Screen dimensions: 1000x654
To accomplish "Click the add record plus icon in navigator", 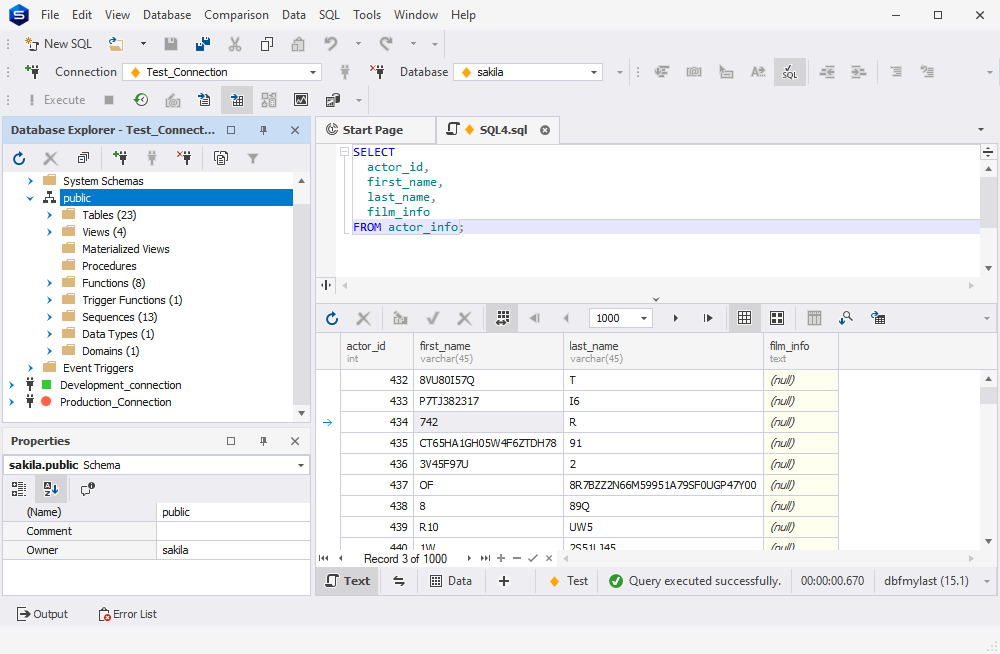I will [x=501, y=558].
